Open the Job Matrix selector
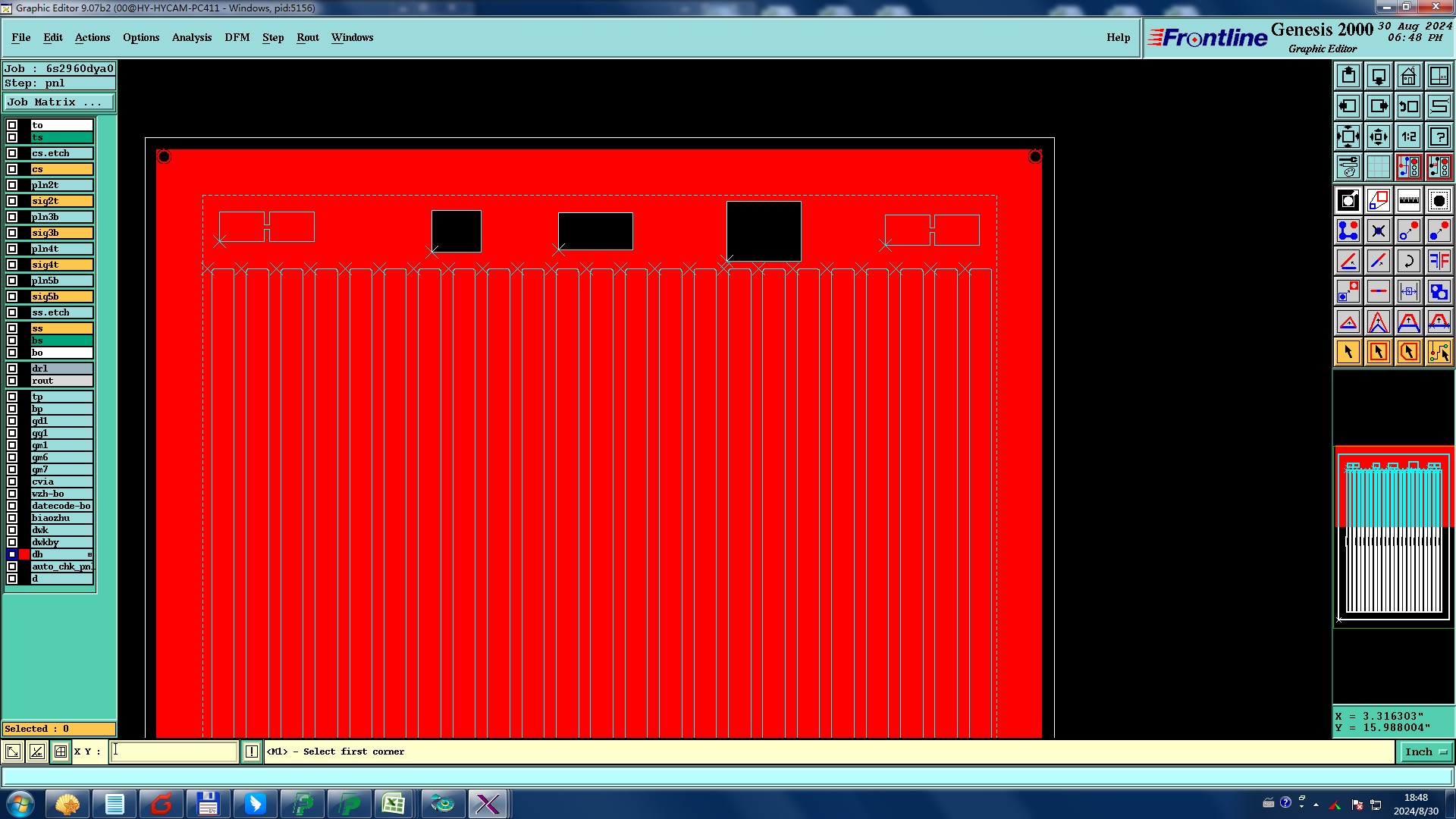Screen dimensions: 1456x819 point(59,102)
